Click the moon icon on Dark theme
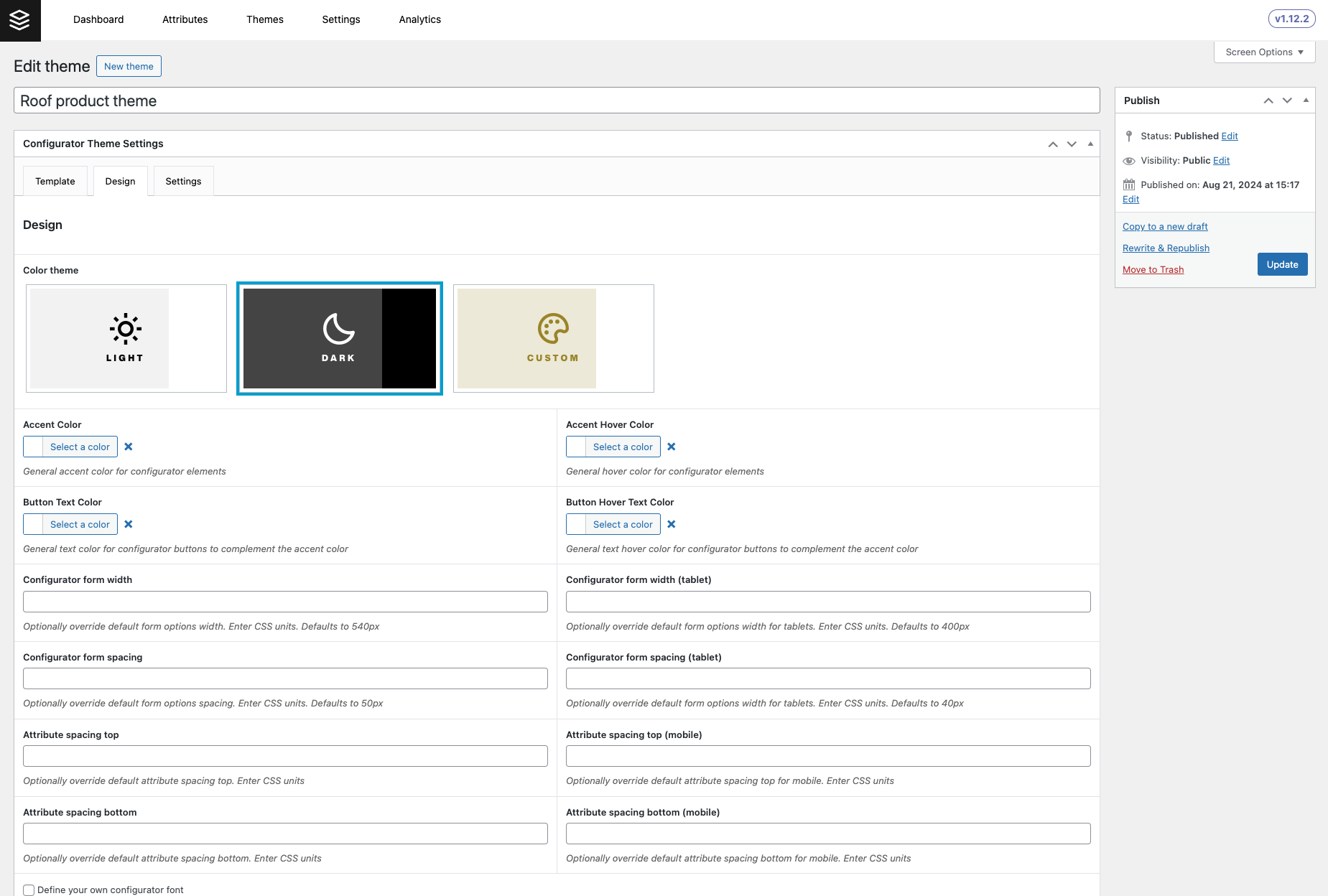 point(338,329)
